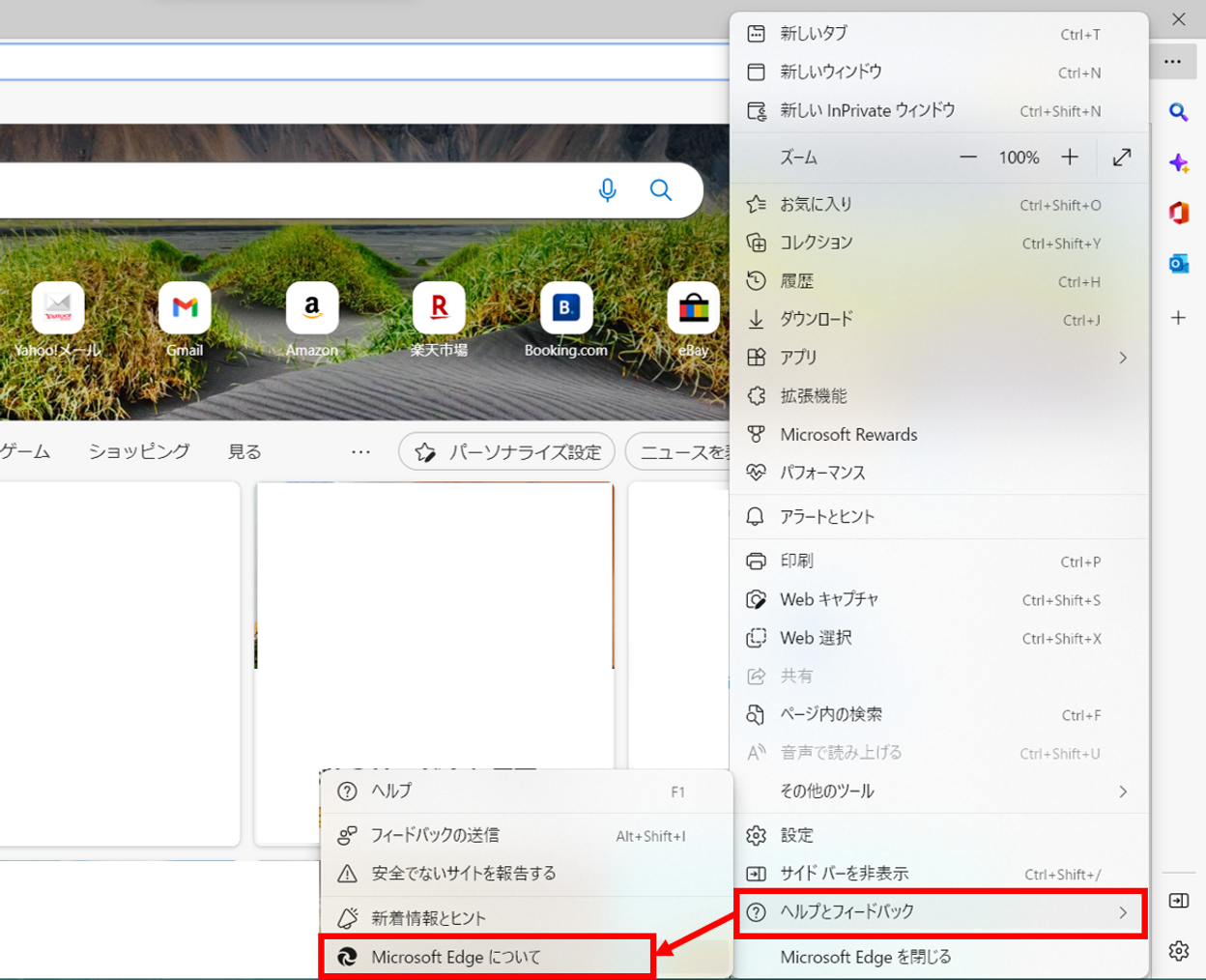The height and width of the screenshot is (980, 1206).
Task: Open Microsoft Rewards menu entry
Action: pyautogui.click(x=939, y=435)
